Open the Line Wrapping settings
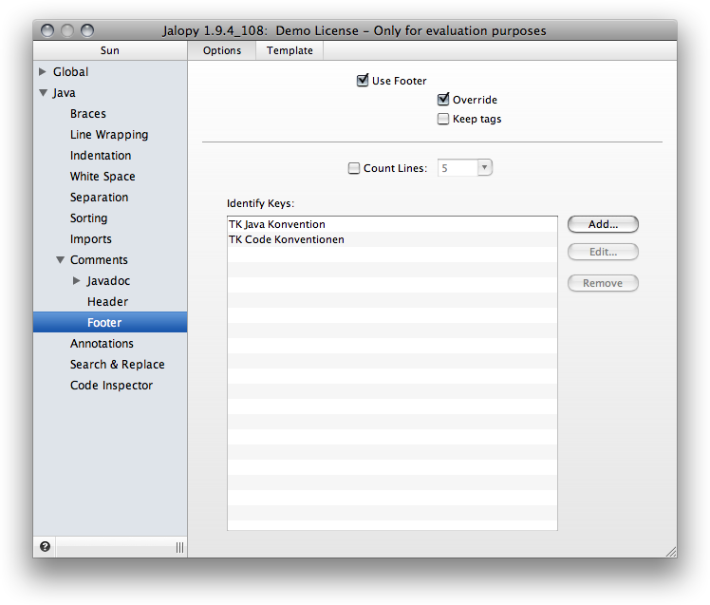The width and height of the screenshot is (710, 605). click(109, 135)
